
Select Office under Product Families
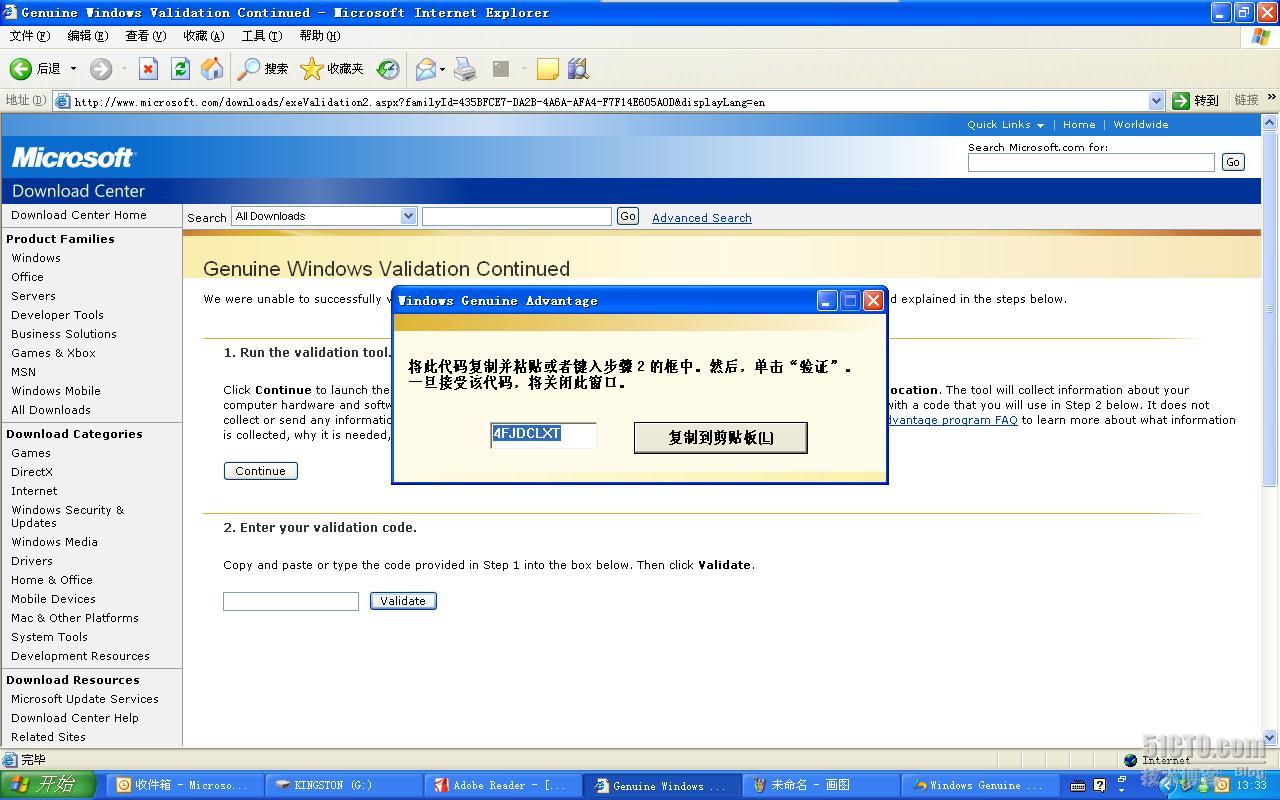click(27, 277)
